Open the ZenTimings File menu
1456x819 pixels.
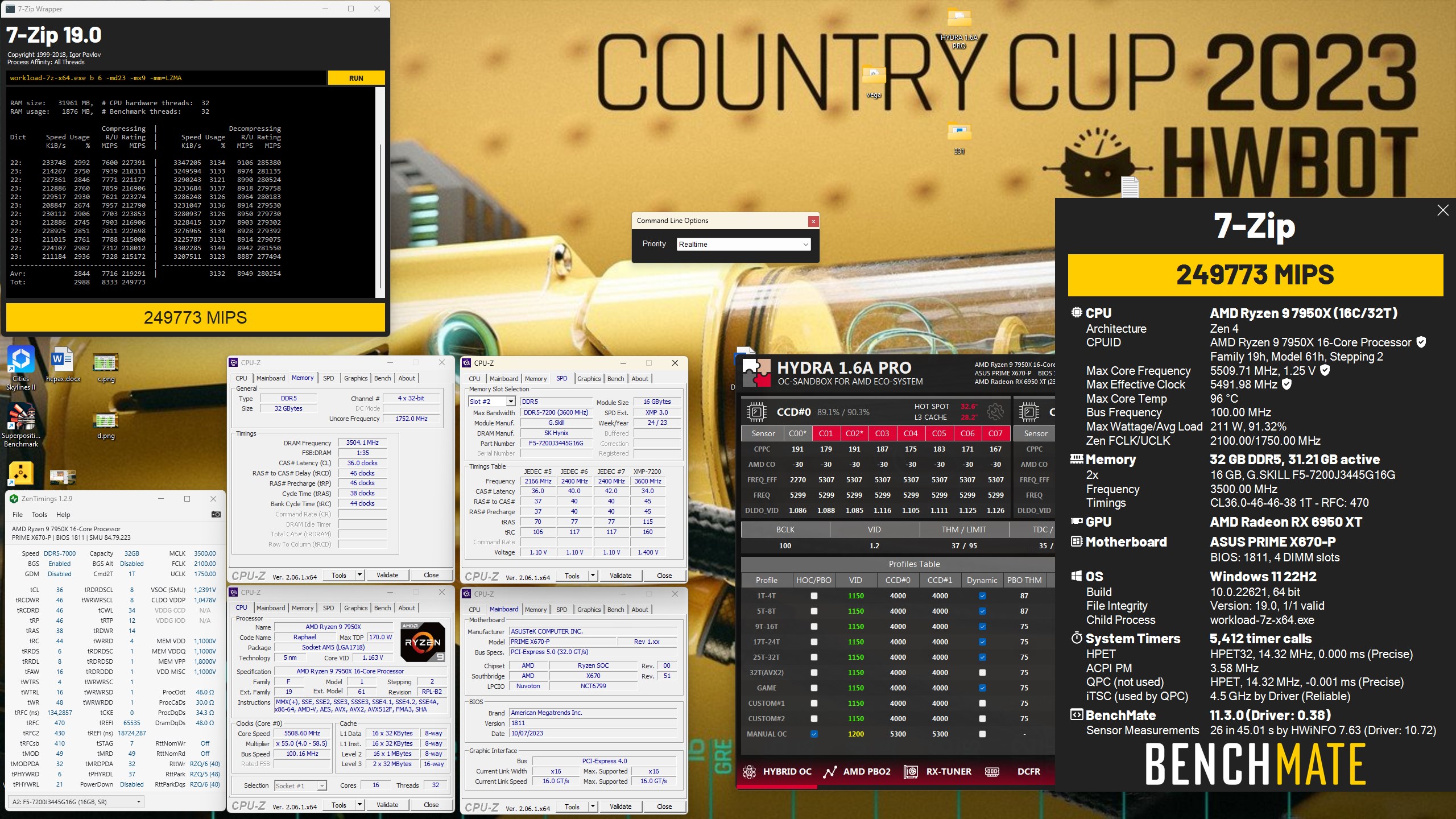coord(18,514)
